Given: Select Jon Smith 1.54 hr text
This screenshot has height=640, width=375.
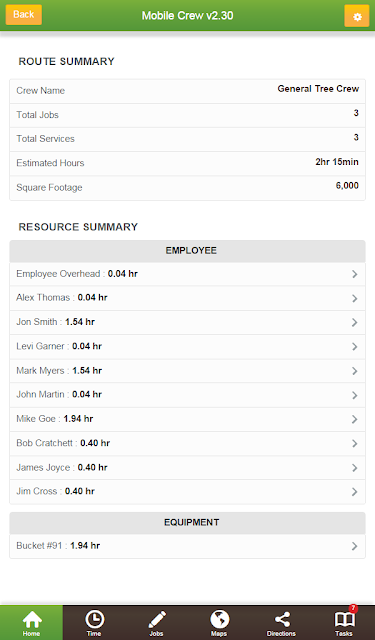Looking at the screenshot, I should point(55,322).
